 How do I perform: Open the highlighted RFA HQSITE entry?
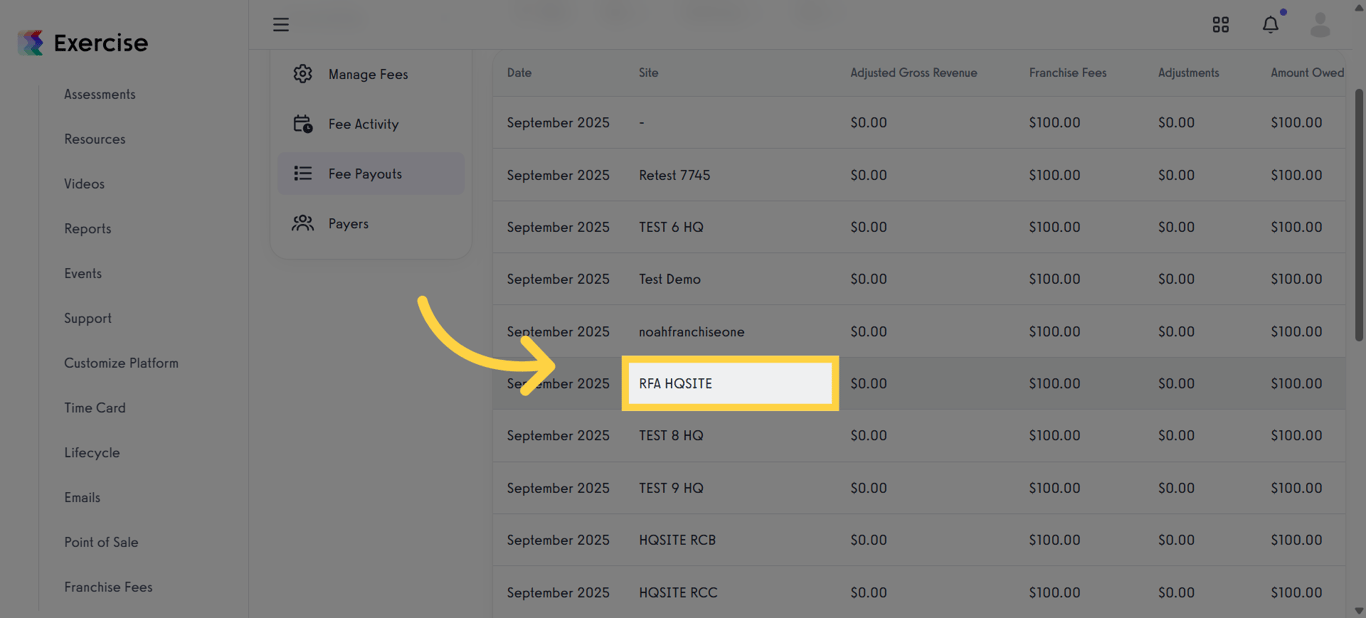click(x=730, y=383)
